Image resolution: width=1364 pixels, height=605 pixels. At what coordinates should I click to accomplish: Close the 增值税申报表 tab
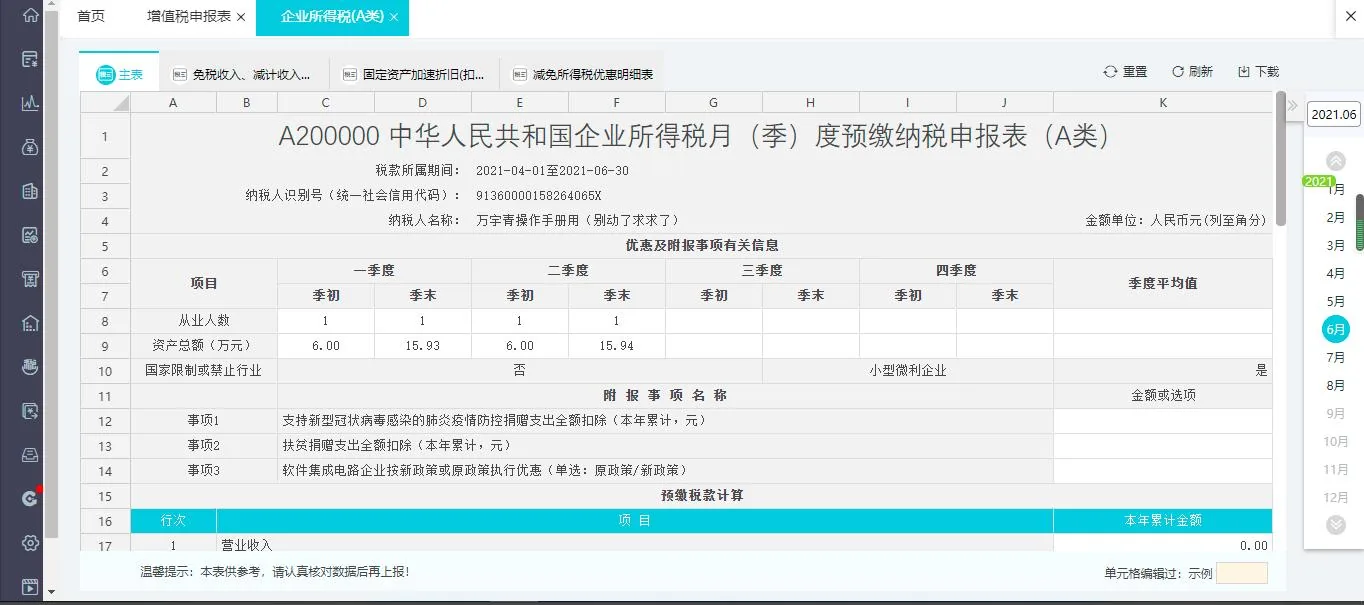coord(241,18)
